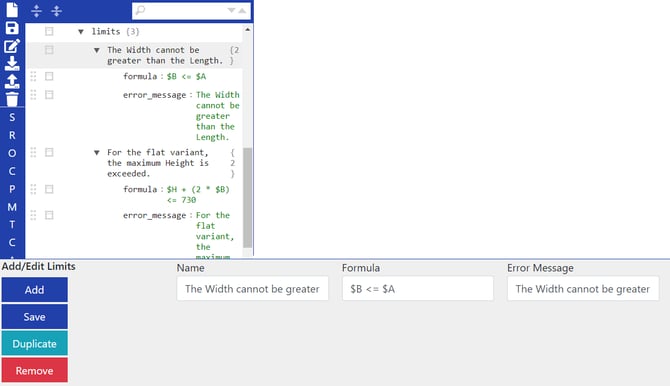Click the trash delete icon
The width and height of the screenshot is (670, 386).
12,99
